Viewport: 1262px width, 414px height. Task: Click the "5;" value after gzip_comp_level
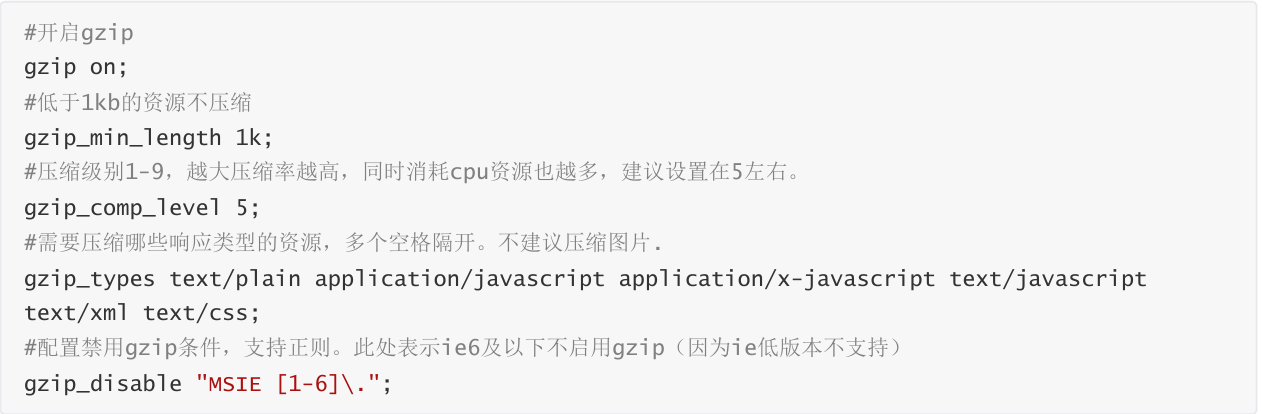[247, 208]
